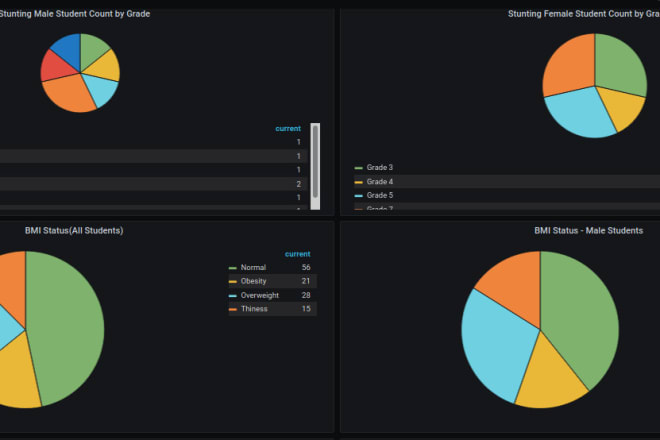
Task: Click the value 56 in the Normal row
Action: (306, 267)
